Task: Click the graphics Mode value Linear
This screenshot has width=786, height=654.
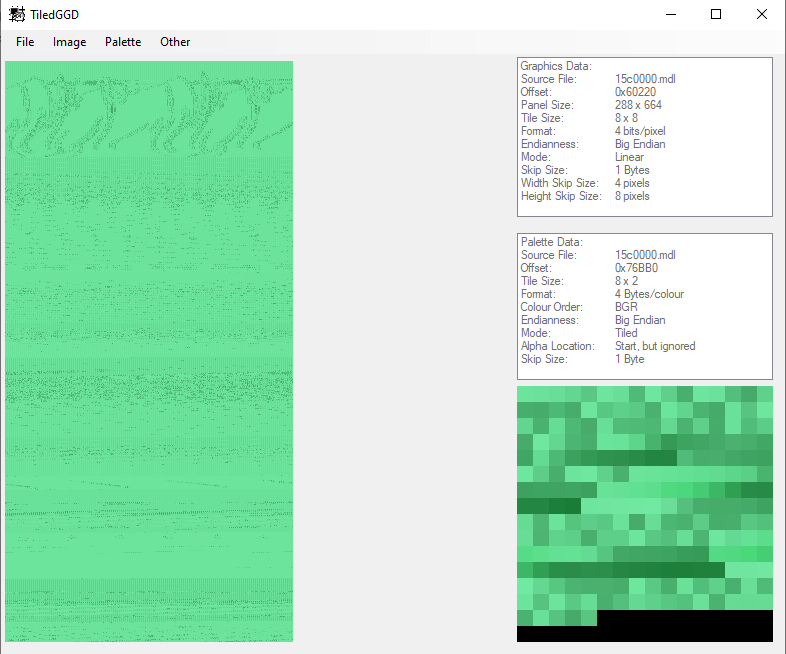Action: click(629, 157)
